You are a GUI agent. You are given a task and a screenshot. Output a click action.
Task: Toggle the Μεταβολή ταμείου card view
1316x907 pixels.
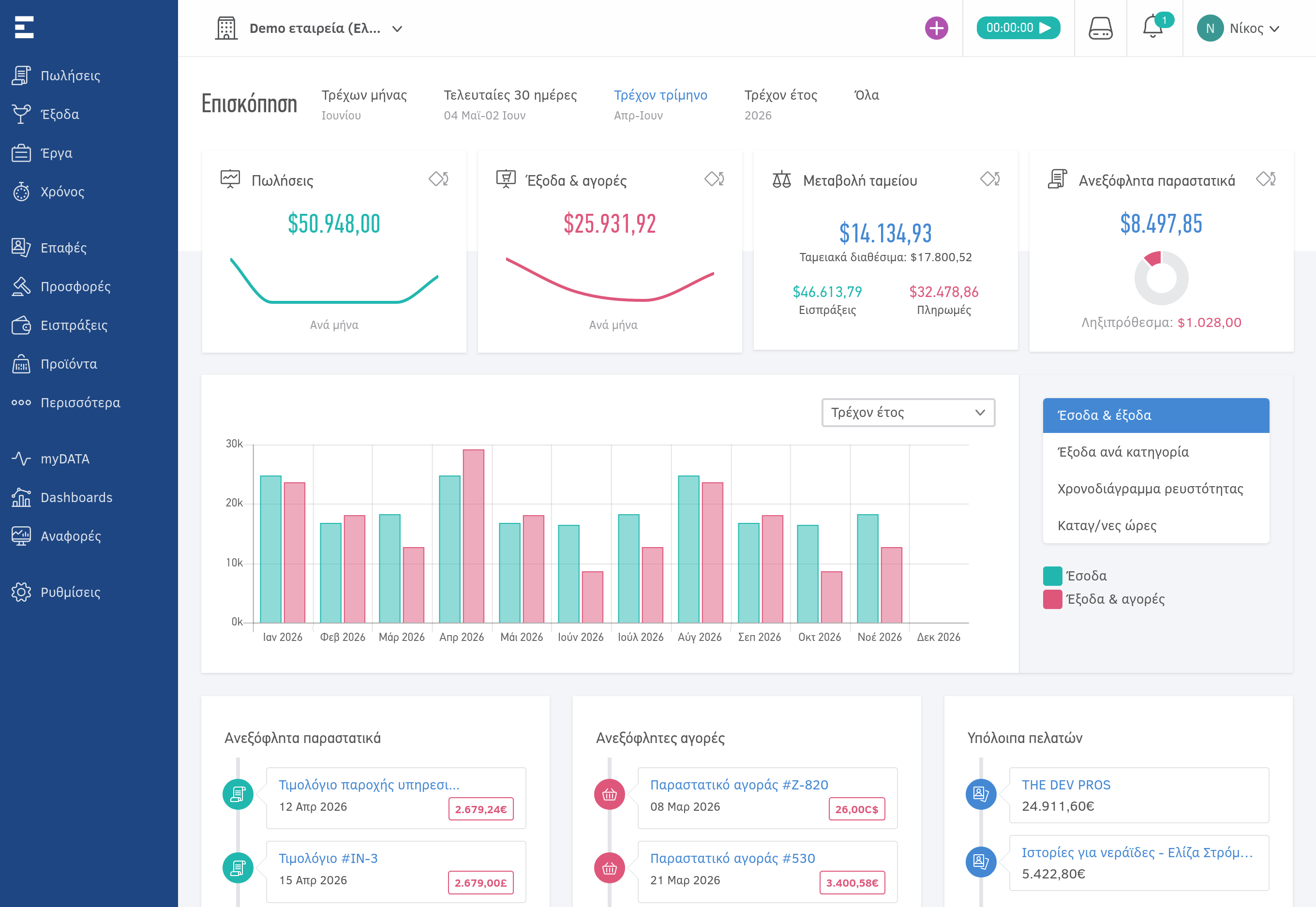click(x=990, y=179)
